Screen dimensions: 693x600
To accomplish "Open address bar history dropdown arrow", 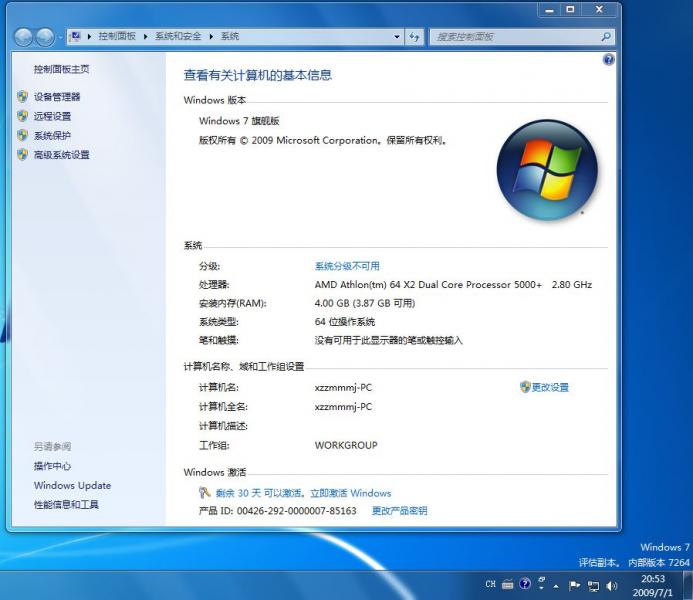I will coord(397,37).
